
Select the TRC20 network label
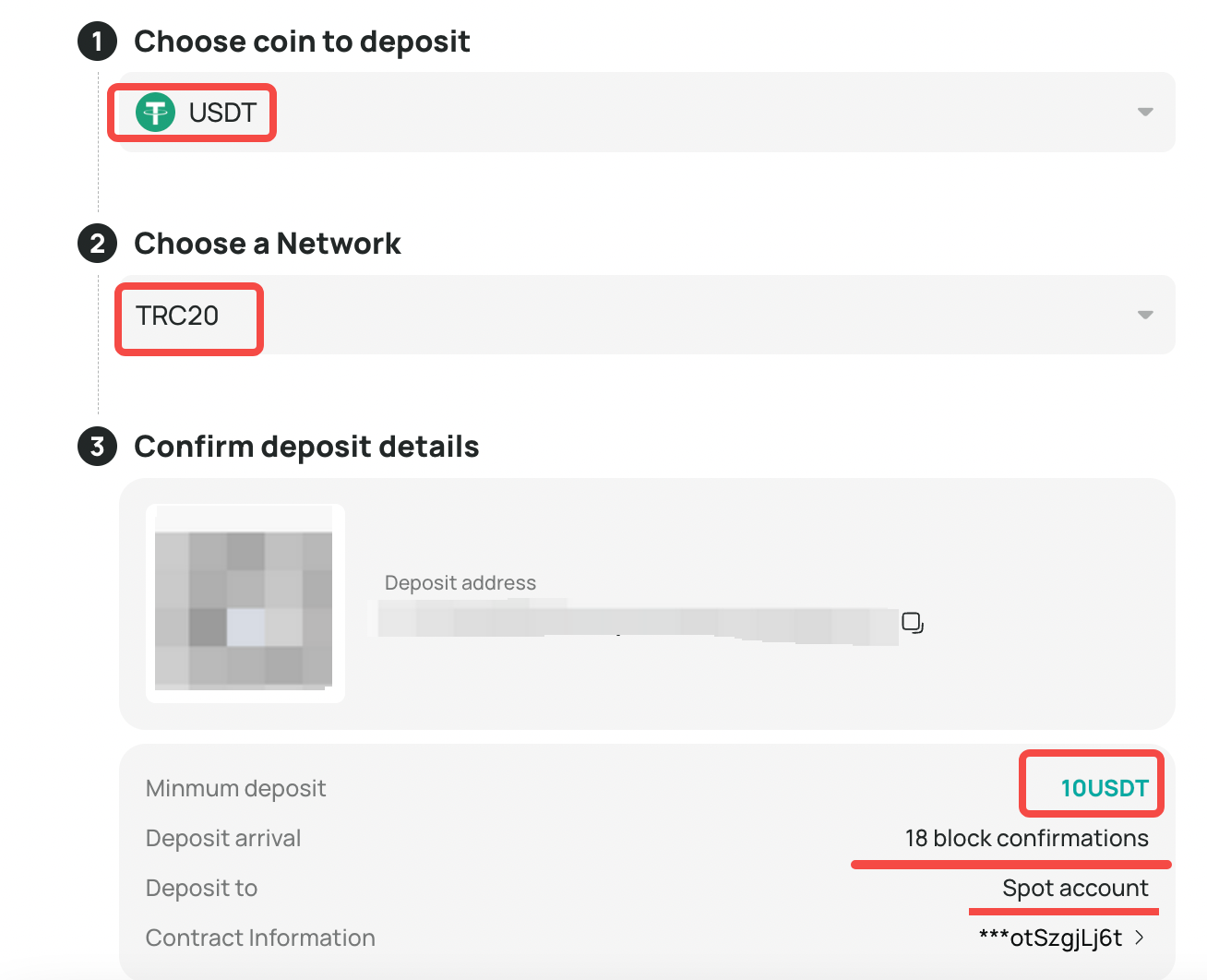tap(177, 316)
